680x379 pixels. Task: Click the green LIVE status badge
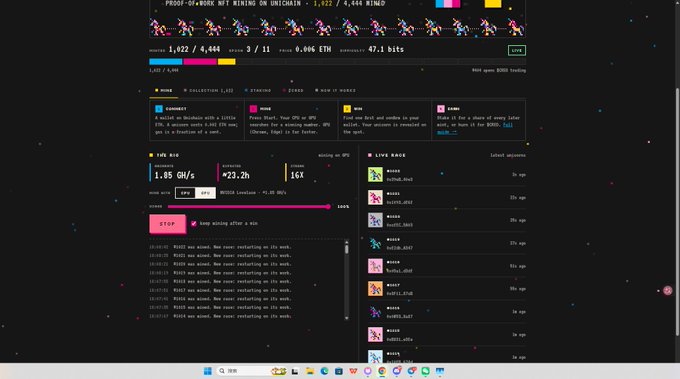pyautogui.click(x=517, y=50)
